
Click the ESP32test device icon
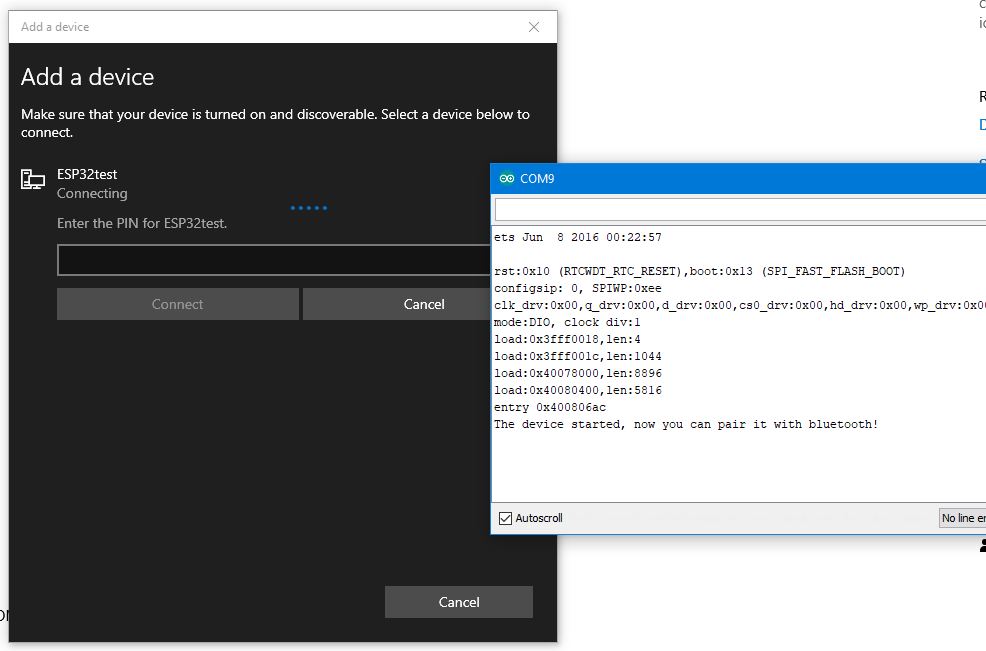click(x=33, y=179)
